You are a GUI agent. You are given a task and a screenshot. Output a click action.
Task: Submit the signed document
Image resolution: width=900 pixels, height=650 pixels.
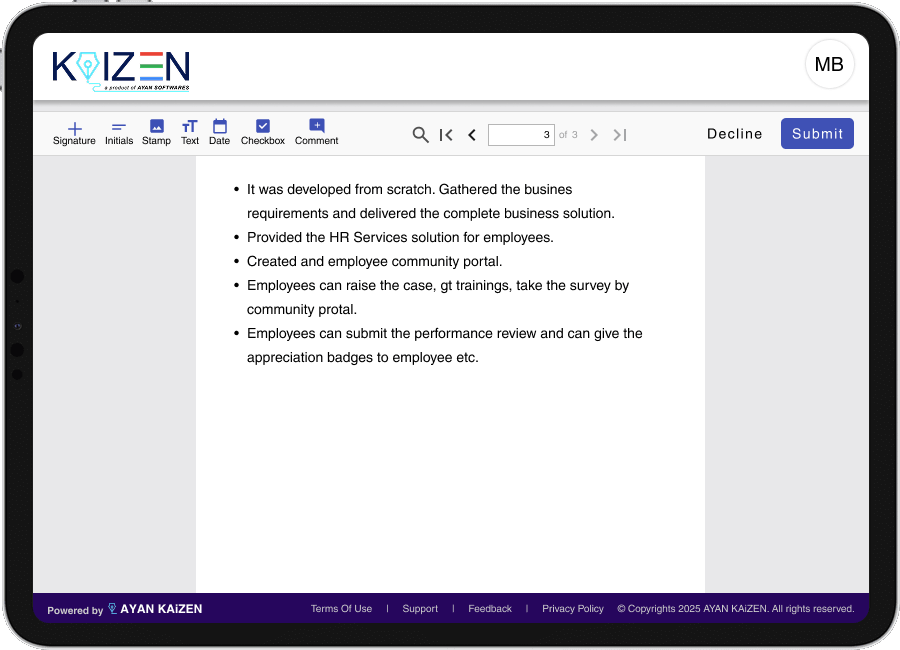coord(817,134)
